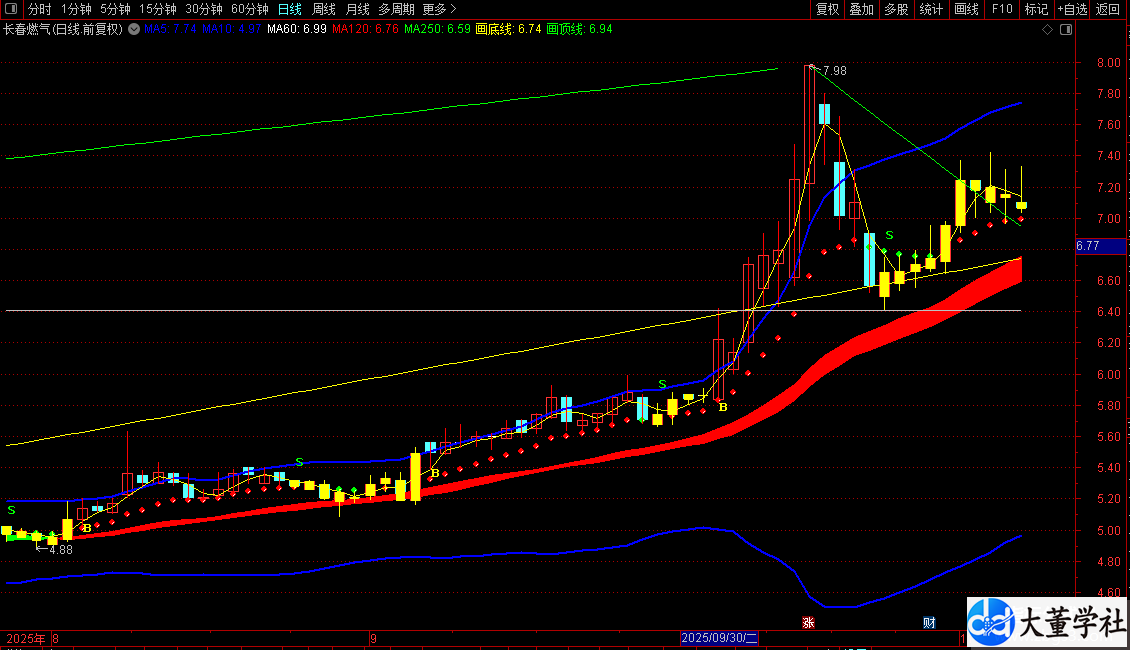Click the 涨 marker icon on timeline
Viewport: 1130px width, 650px height.
[x=808, y=623]
